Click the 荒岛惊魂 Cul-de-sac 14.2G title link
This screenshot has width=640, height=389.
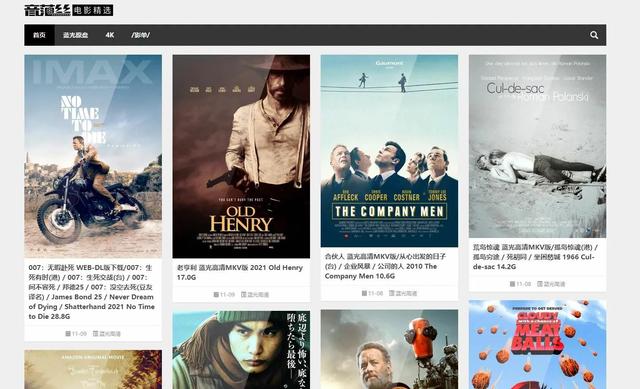[x=535, y=257]
